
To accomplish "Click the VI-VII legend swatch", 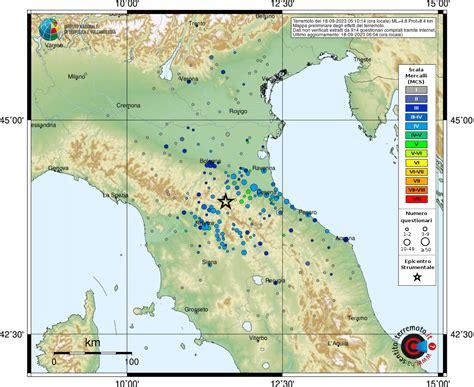I will click(x=416, y=172).
